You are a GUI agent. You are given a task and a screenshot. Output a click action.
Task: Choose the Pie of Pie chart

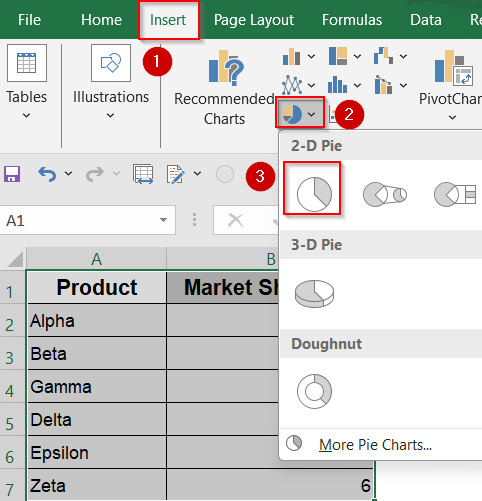coord(385,194)
